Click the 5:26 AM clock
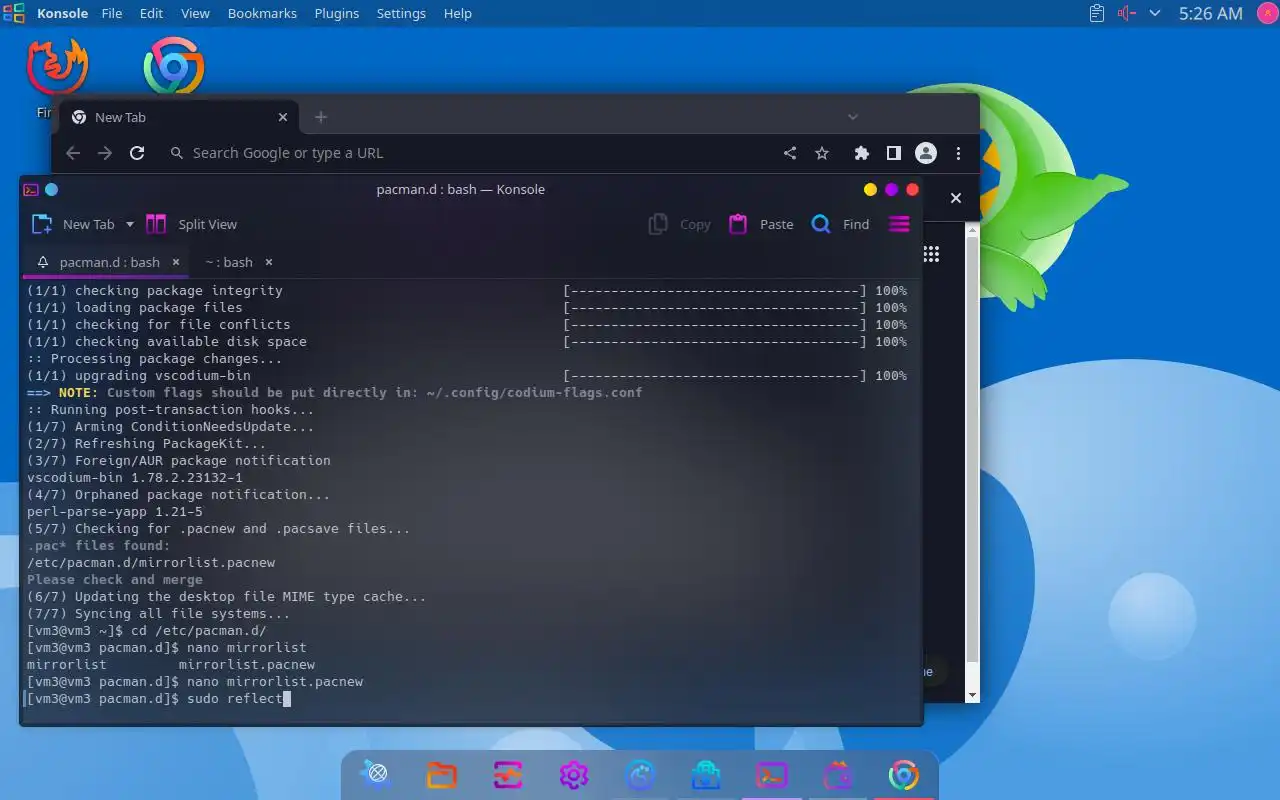The height and width of the screenshot is (800, 1280). [x=1210, y=13]
